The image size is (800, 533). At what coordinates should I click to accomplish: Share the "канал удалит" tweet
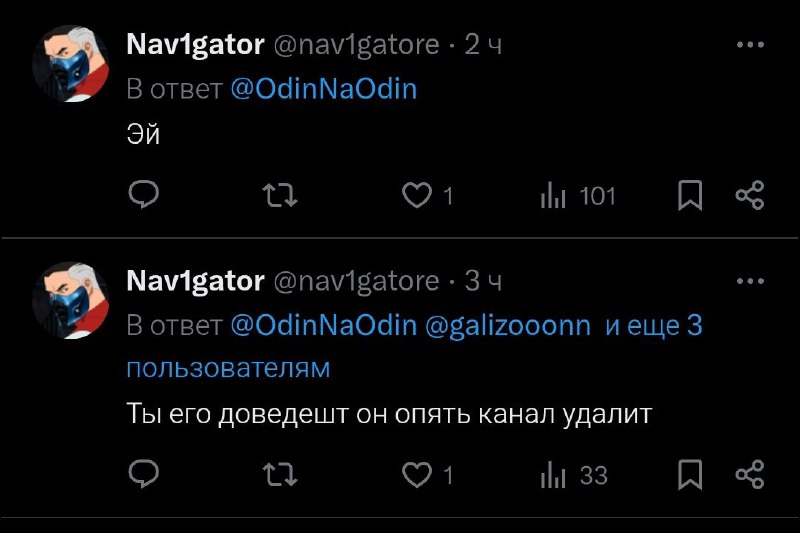tap(750, 474)
